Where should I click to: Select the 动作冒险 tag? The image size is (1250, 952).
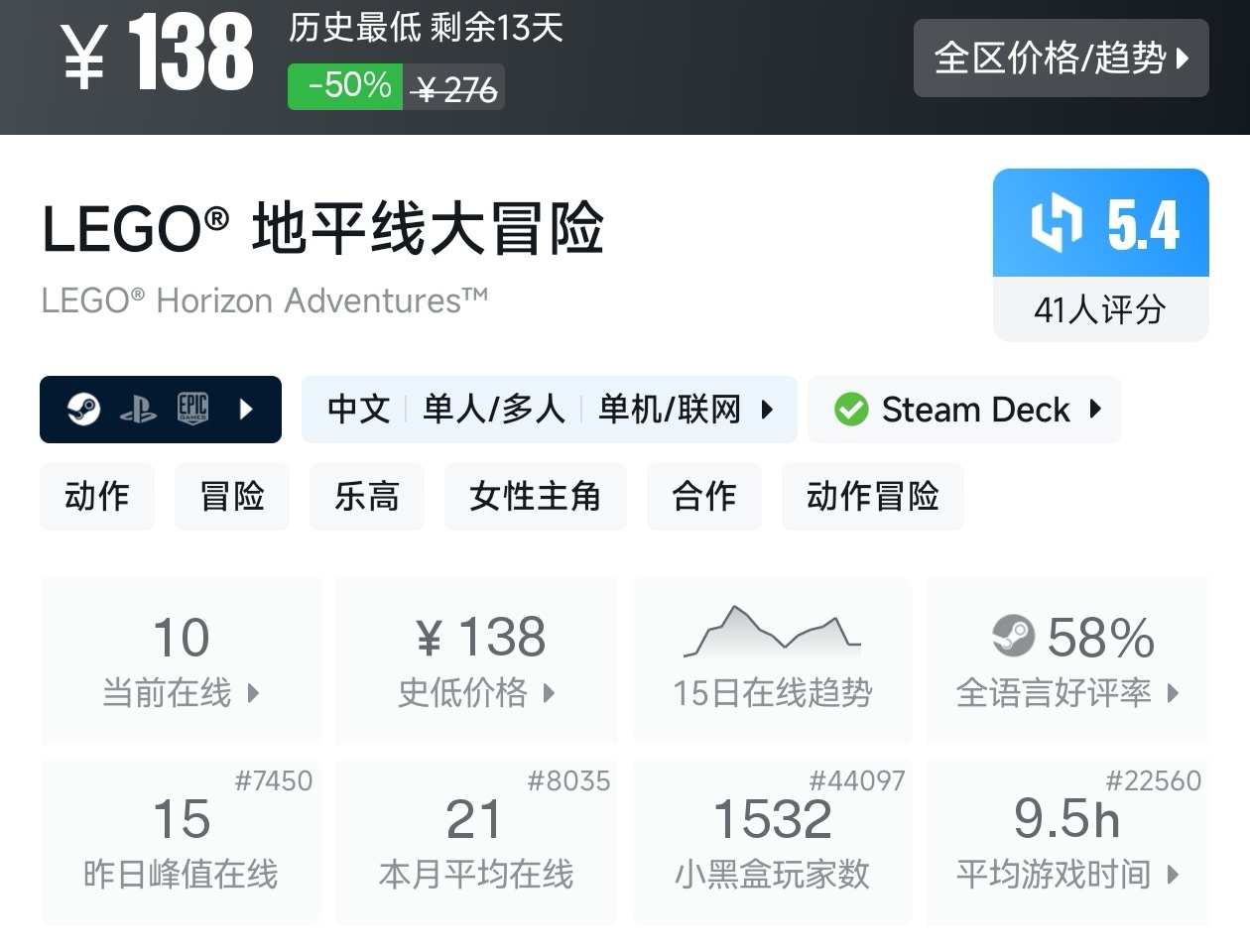click(x=873, y=496)
